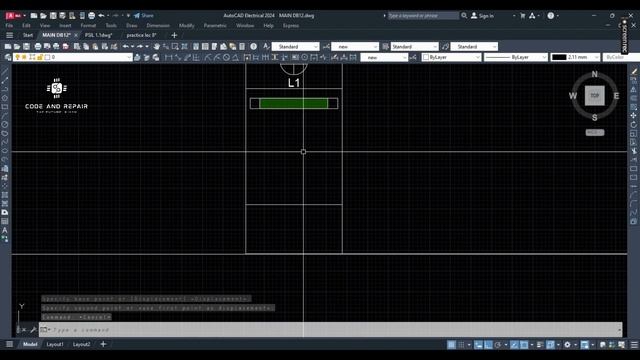Click the white ByLayer color swatch

tap(426, 57)
